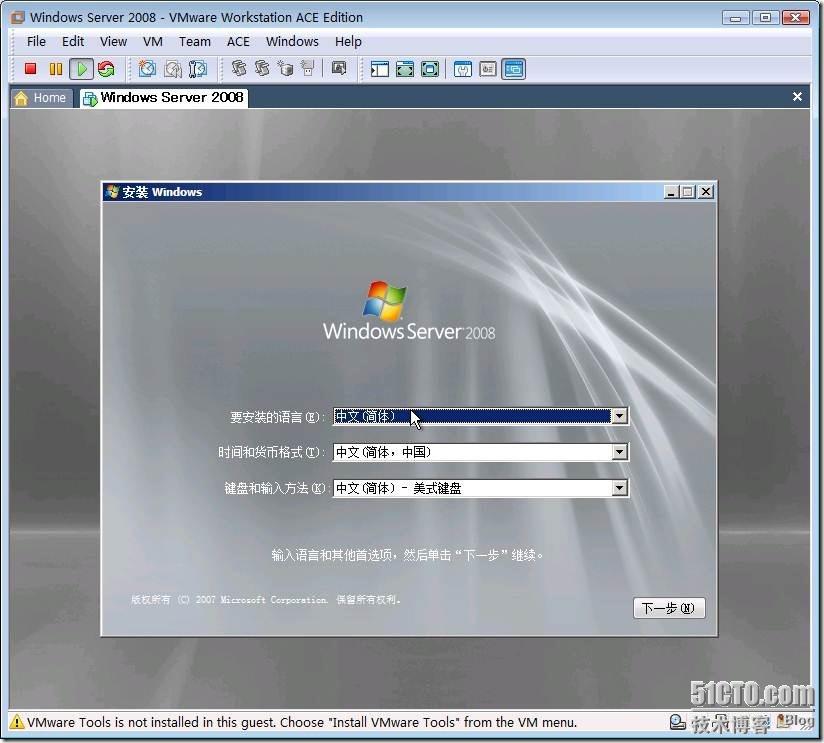The image size is (824, 743).
Task: Click the VMware Tools not installed message
Action: click(x=302, y=722)
